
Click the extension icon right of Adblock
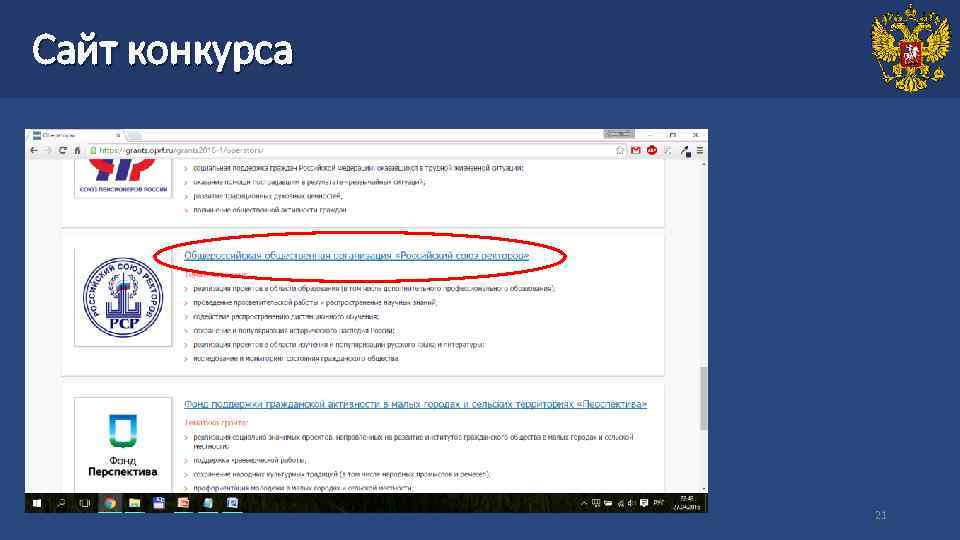coord(667,150)
